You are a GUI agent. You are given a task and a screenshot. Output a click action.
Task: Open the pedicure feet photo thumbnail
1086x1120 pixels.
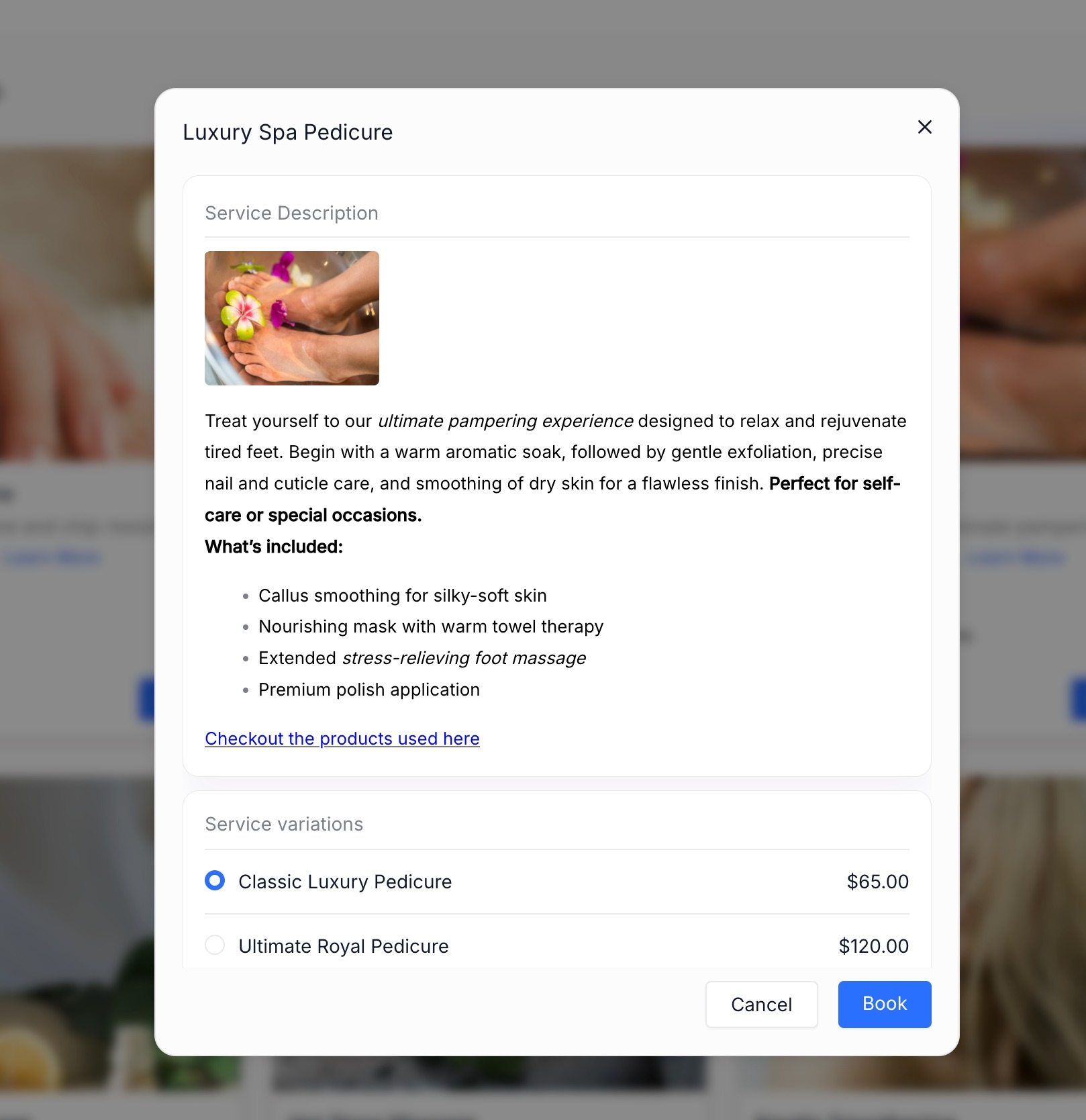[x=292, y=318]
